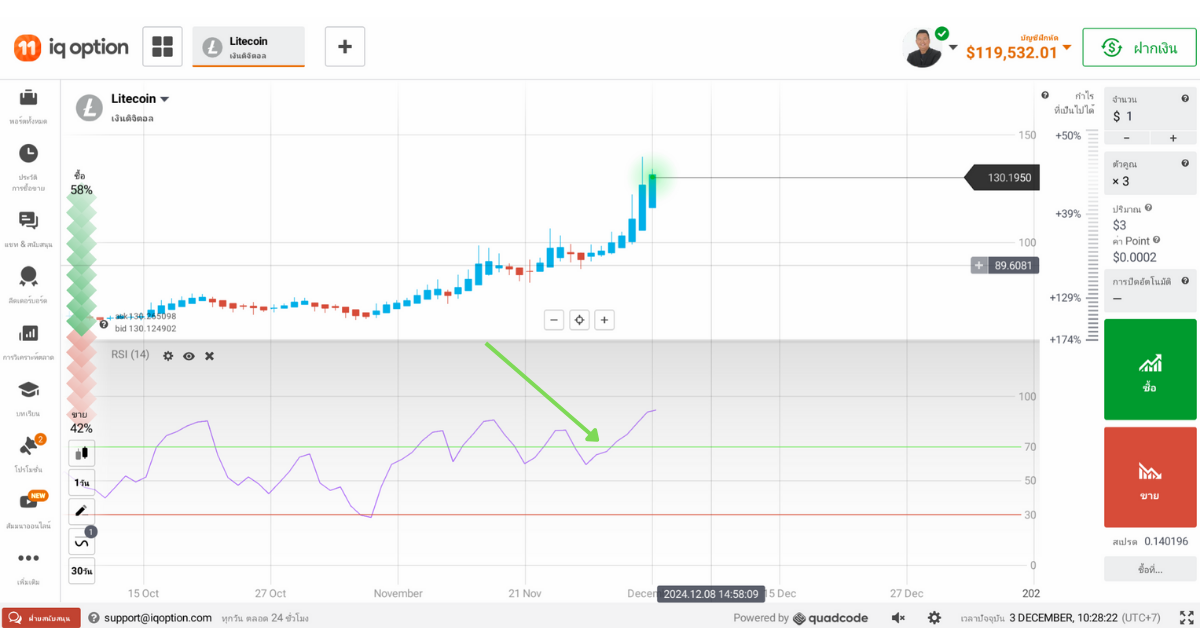Click the support@iqoption.com email link
This screenshot has width=1200, height=628.
pyautogui.click(x=158, y=618)
